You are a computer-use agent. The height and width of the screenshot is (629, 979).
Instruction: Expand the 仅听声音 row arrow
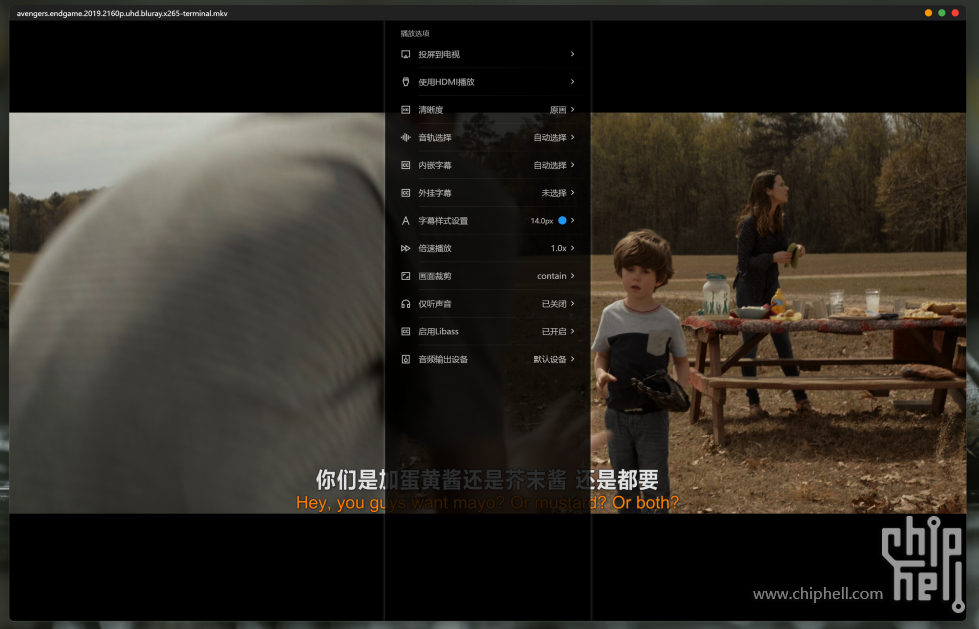coord(572,304)
